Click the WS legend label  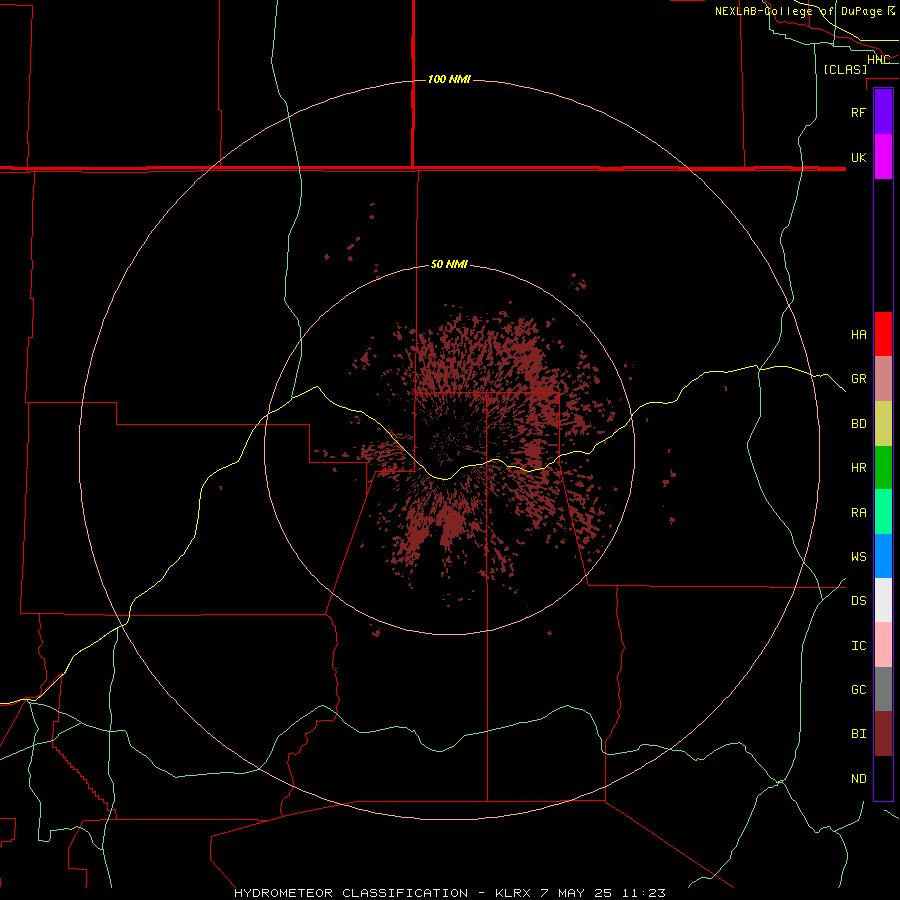point(858,557)
